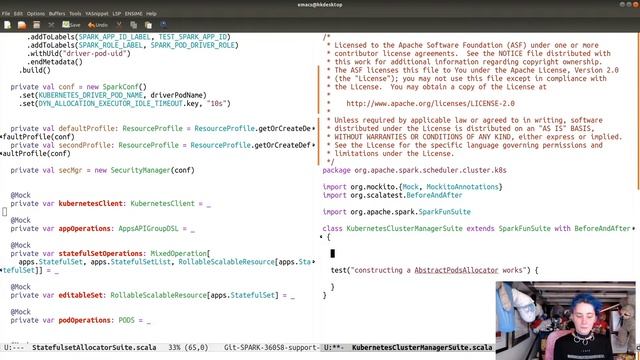
Task: Click MockitoAnnotations in the import line
Action: (462, 187)
